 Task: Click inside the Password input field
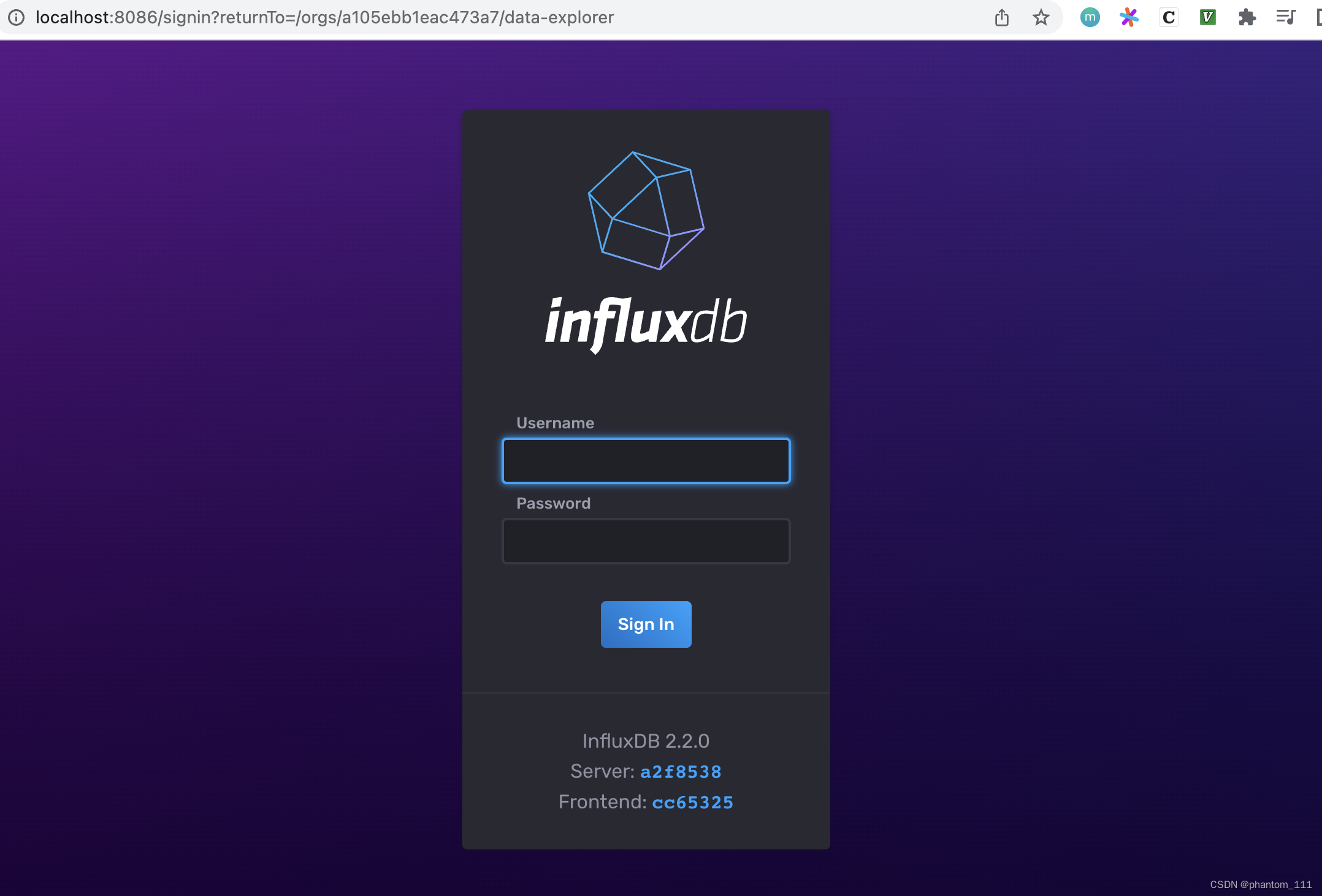[646, 541]
